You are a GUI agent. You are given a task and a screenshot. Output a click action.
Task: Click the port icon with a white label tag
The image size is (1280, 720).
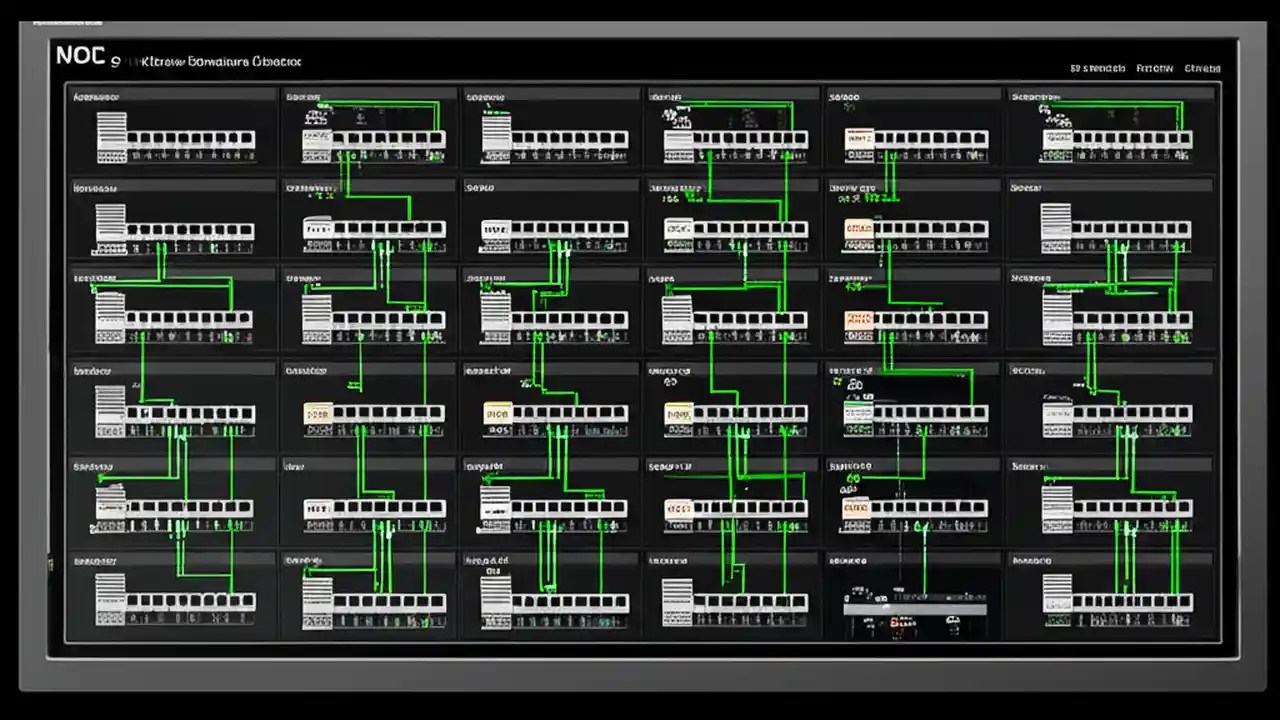497,412
